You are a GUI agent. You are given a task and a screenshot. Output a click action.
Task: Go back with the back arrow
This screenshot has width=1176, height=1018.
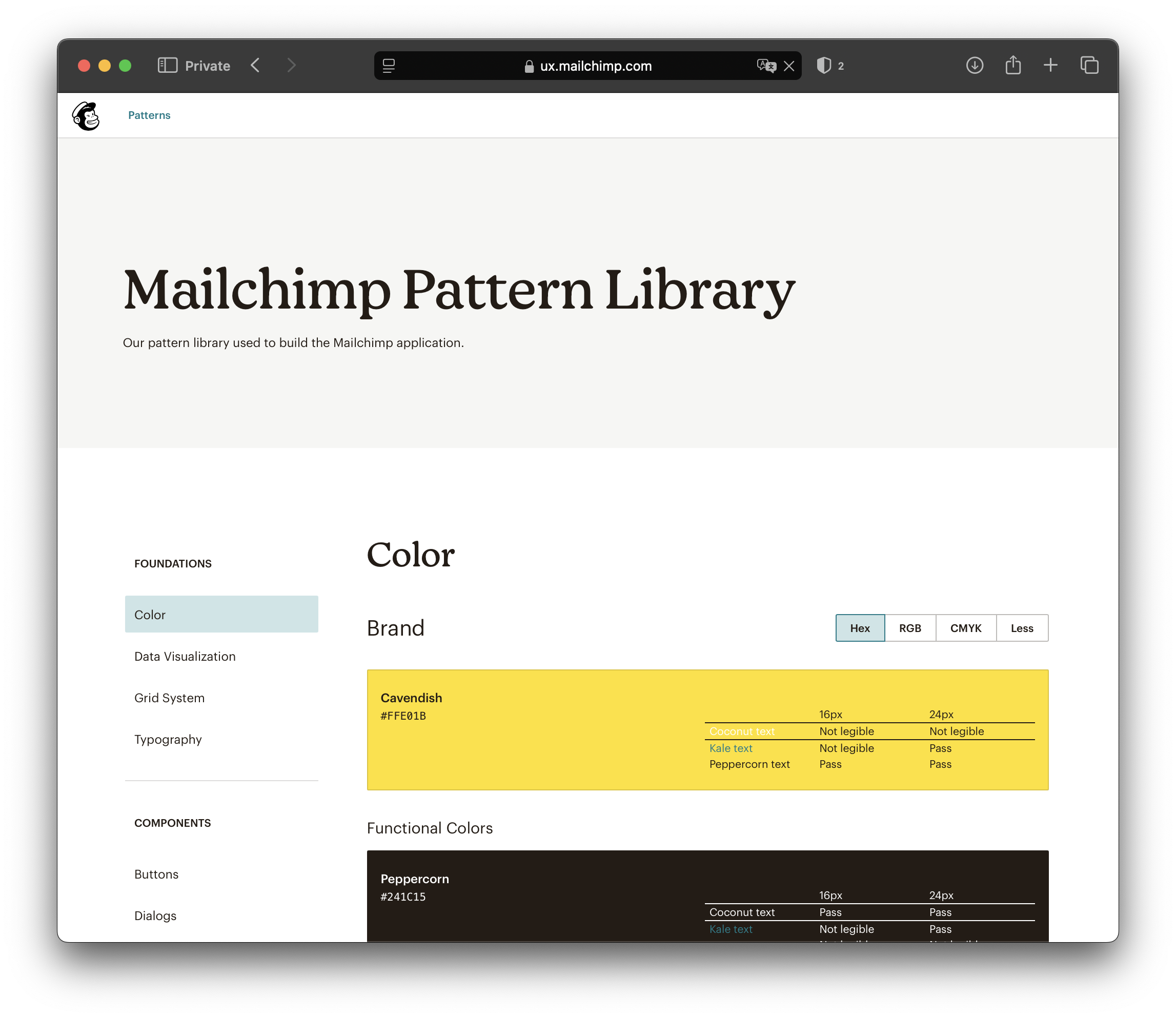(x=256, y=65)
